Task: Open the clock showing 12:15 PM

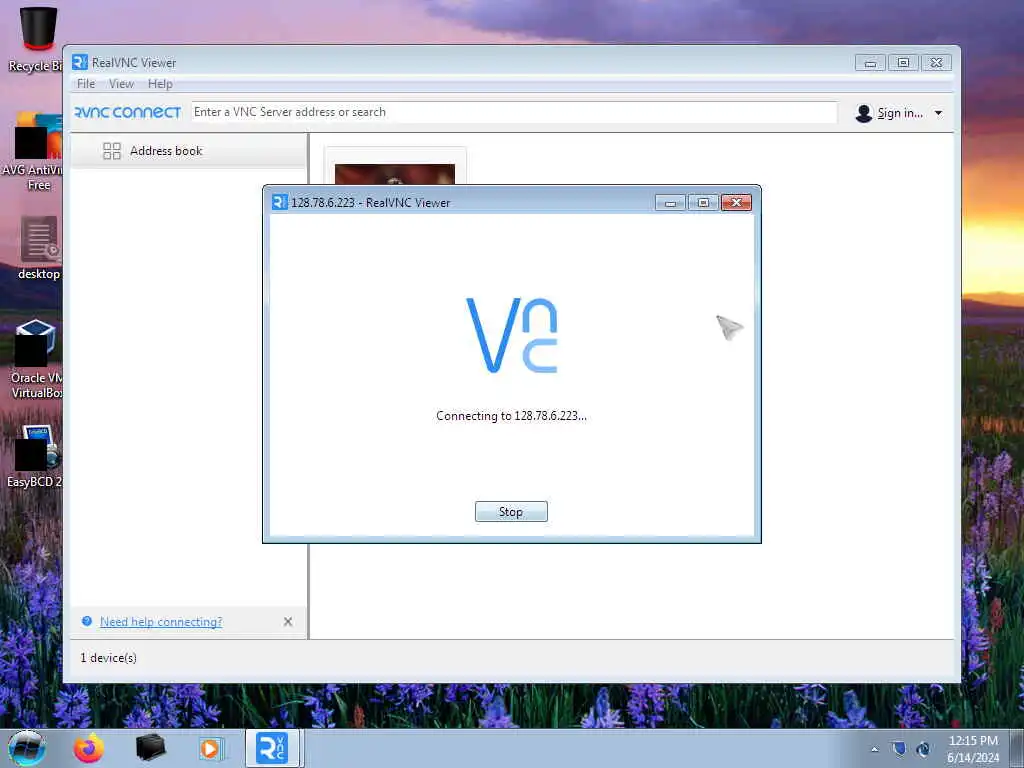Action: click(x=973, y=749)
